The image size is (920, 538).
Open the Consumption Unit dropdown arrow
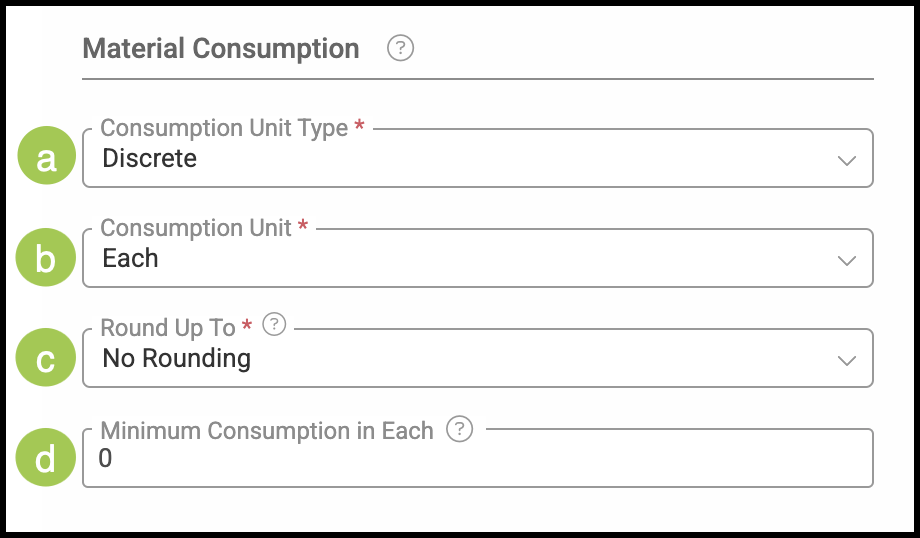[x=846, y=260]
